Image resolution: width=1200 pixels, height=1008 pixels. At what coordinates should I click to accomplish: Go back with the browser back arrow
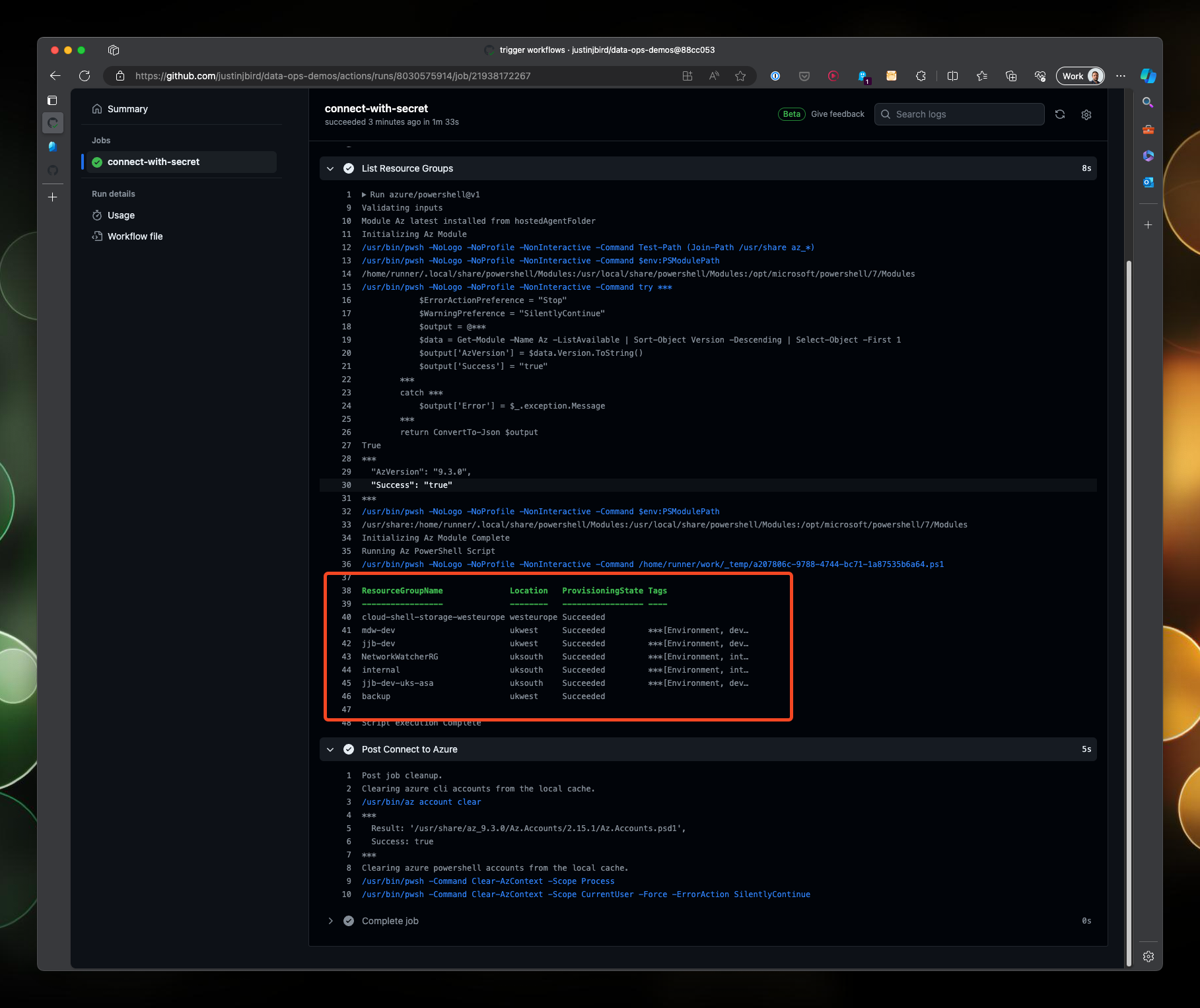click(x=55, y=76)
